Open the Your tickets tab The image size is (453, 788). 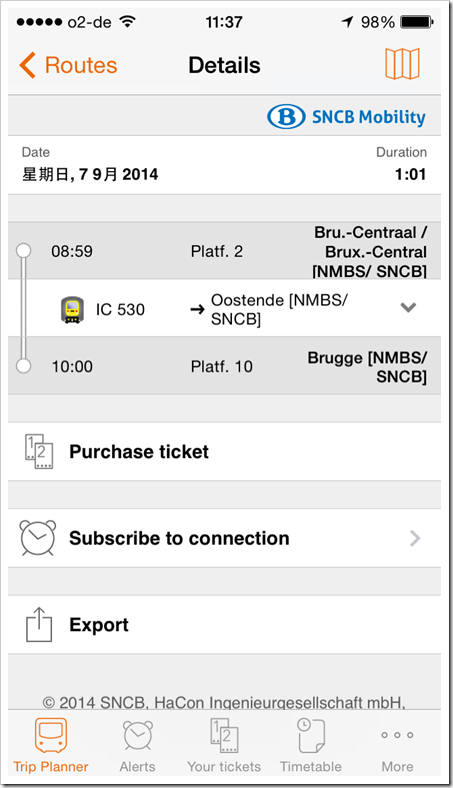(x=224, y=746)
